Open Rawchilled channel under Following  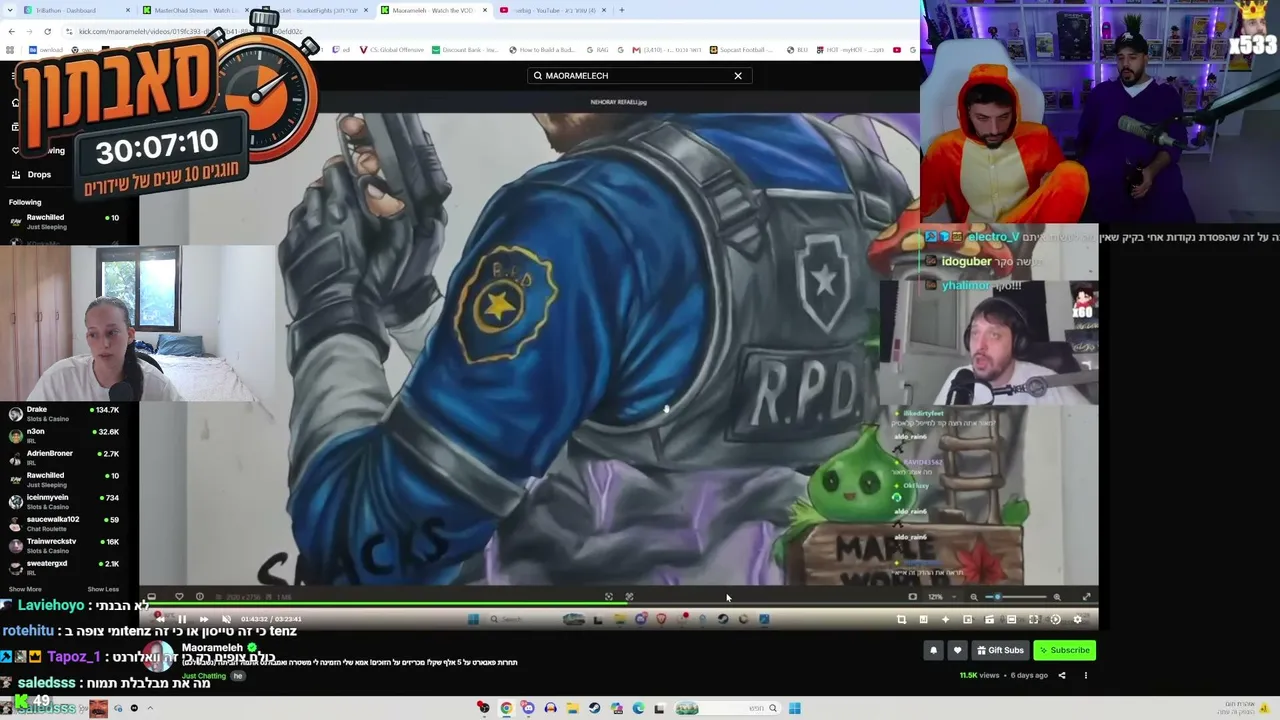[64, 221]
